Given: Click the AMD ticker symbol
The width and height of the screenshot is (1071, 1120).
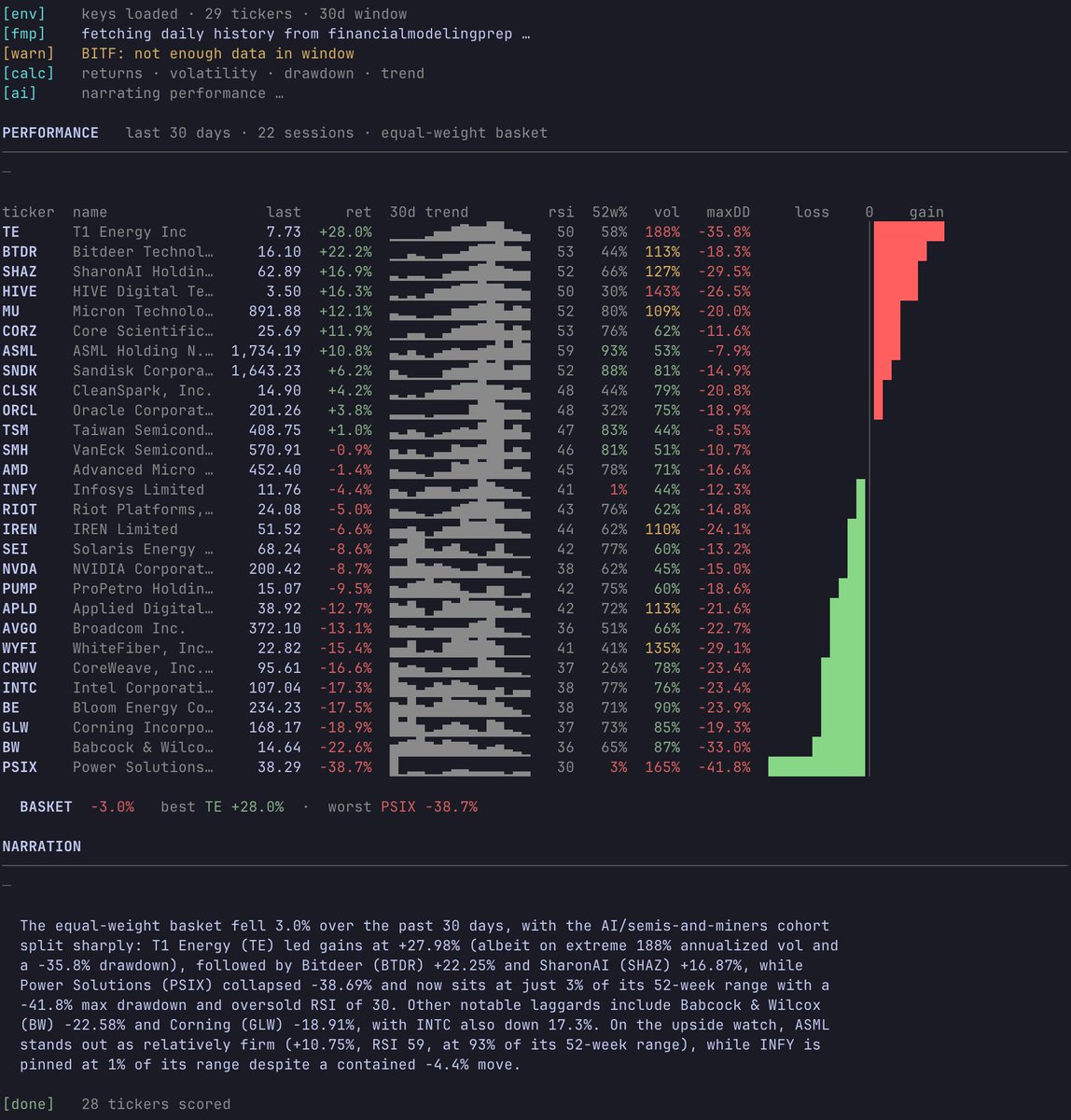Looking at the screenshot, I should pos(15,469).
